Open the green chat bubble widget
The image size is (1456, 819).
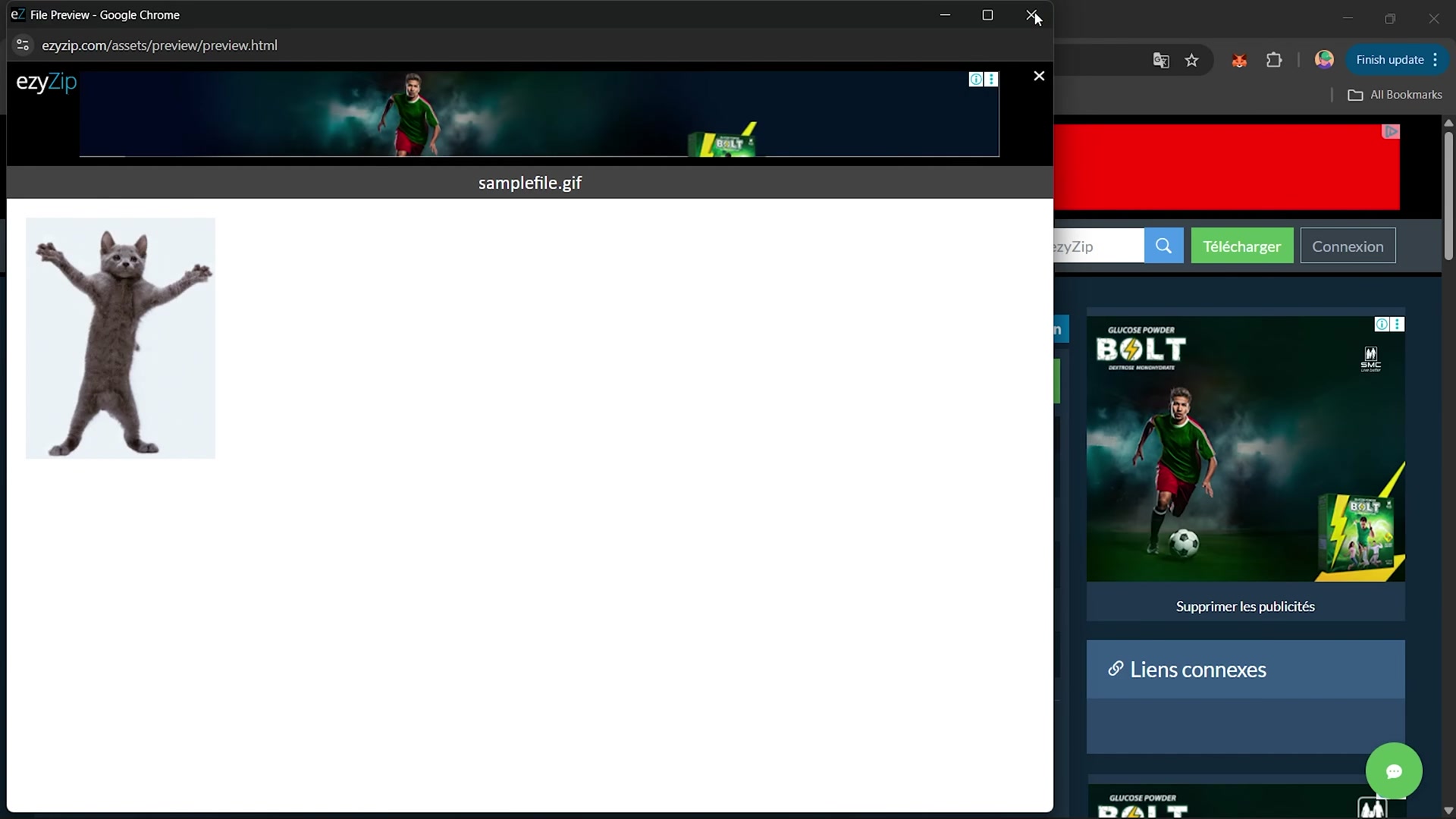point(1394,771)
